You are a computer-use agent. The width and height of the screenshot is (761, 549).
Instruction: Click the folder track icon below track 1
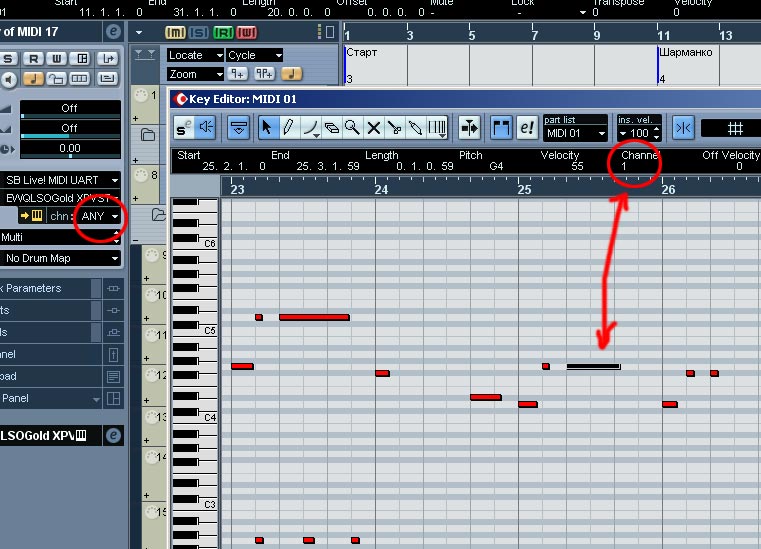(148, 135)
